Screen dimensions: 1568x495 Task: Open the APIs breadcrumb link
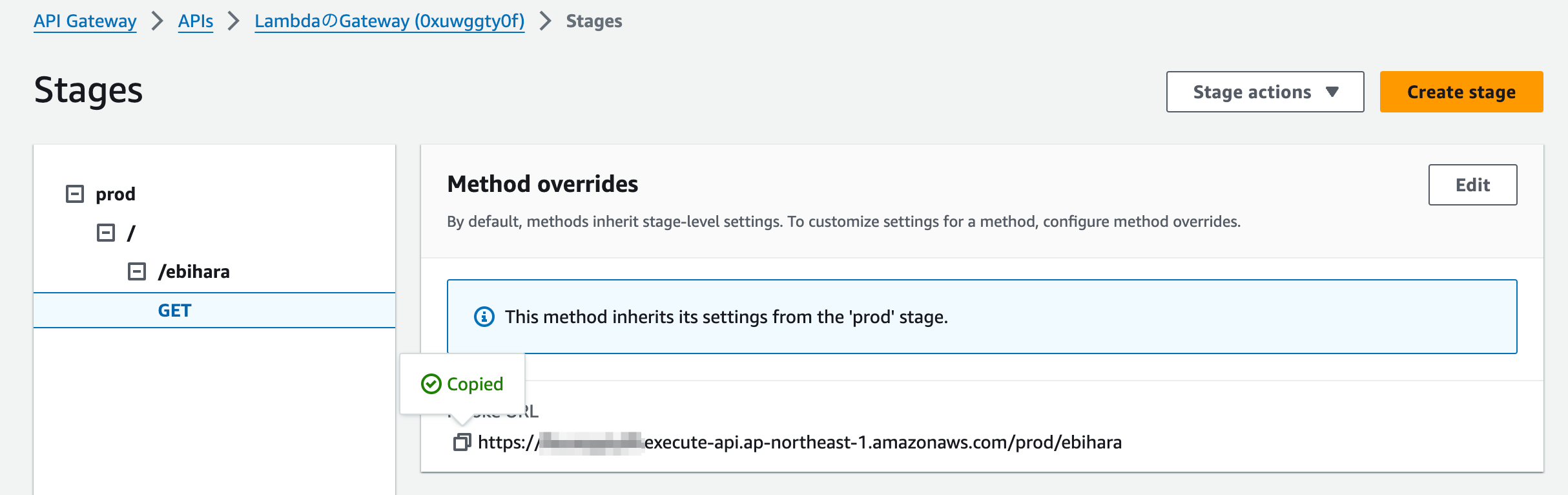click(196, 21)
